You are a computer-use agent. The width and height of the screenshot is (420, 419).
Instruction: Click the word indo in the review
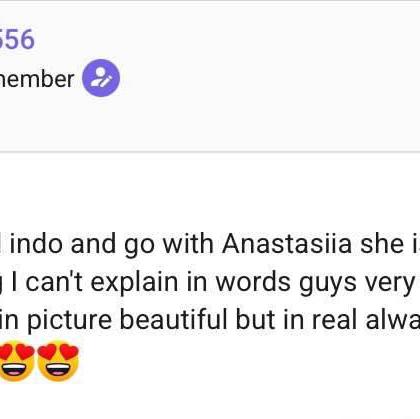click(36, 243)
